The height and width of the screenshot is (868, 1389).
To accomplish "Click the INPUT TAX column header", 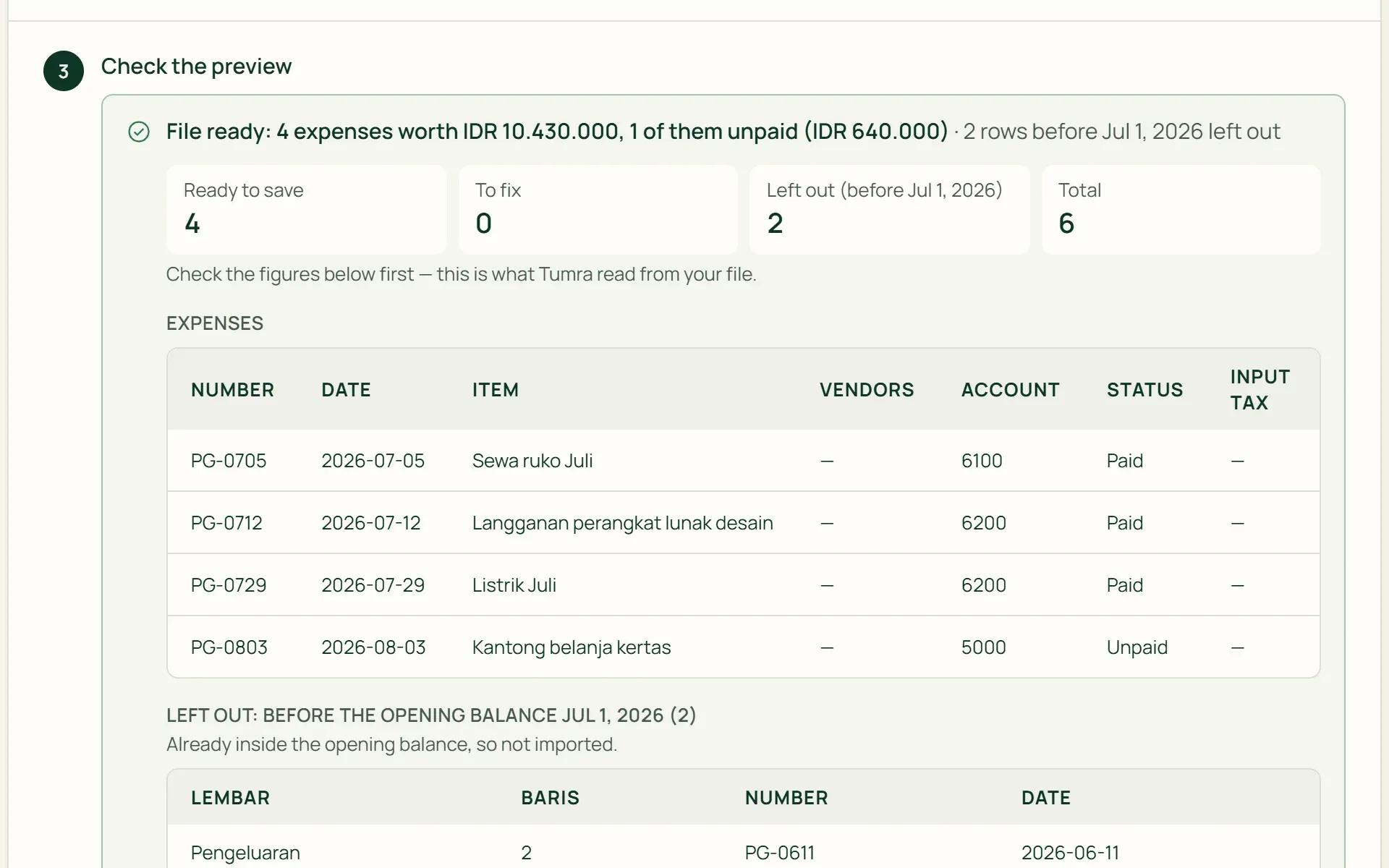I will 1260,390.
